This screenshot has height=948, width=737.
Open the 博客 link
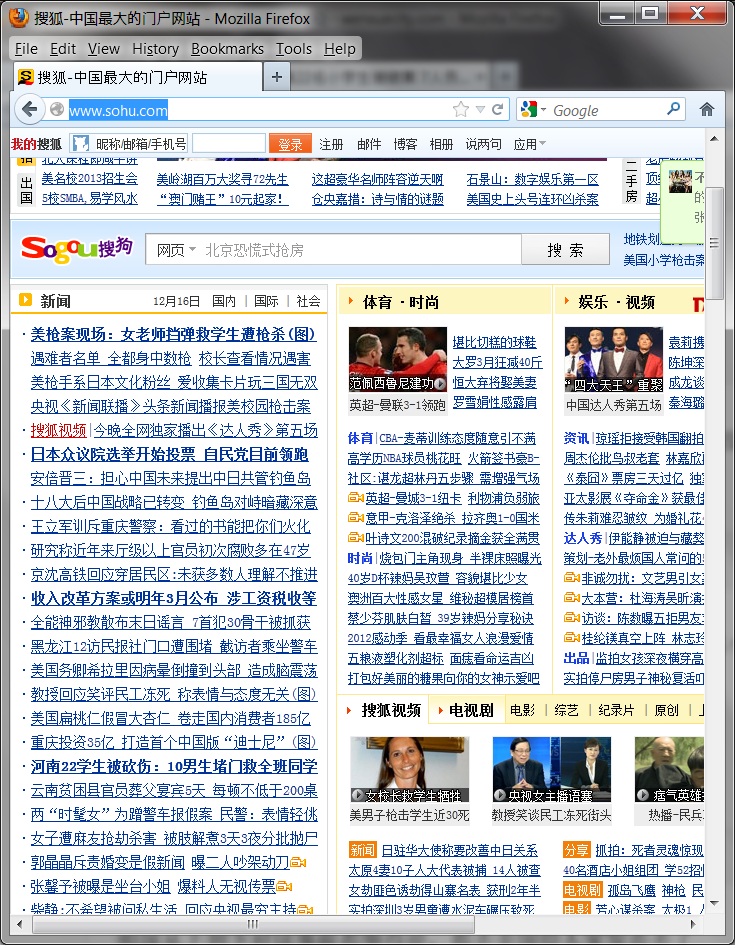point(405,144)
